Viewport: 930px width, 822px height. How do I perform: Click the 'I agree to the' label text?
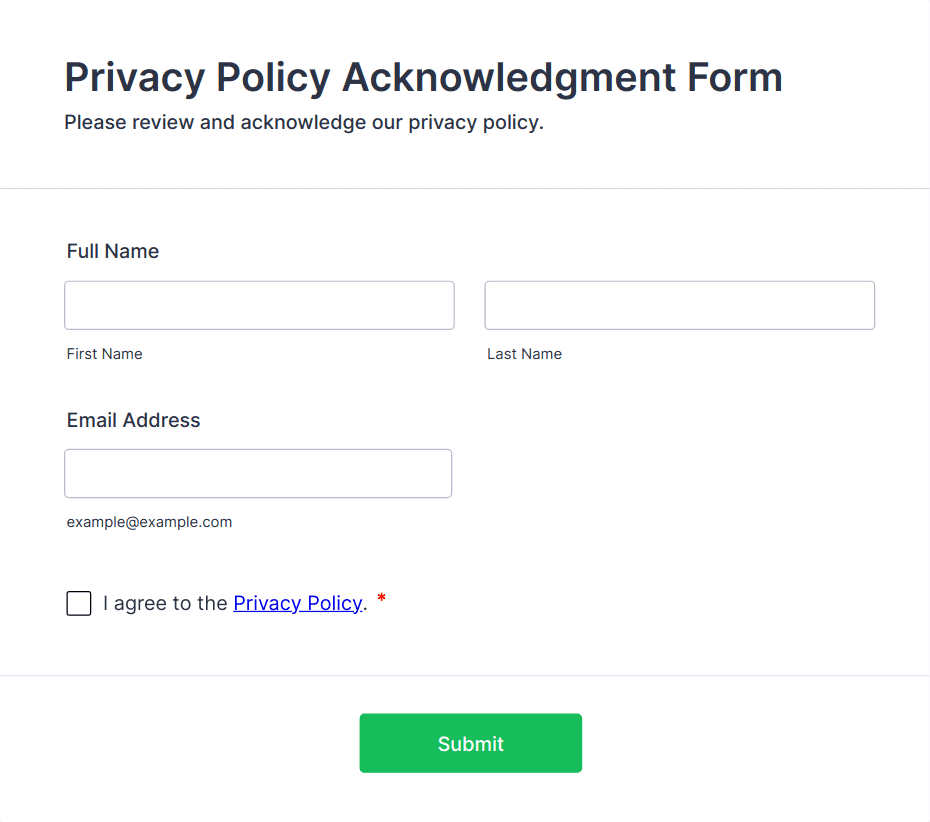point(165,603)
